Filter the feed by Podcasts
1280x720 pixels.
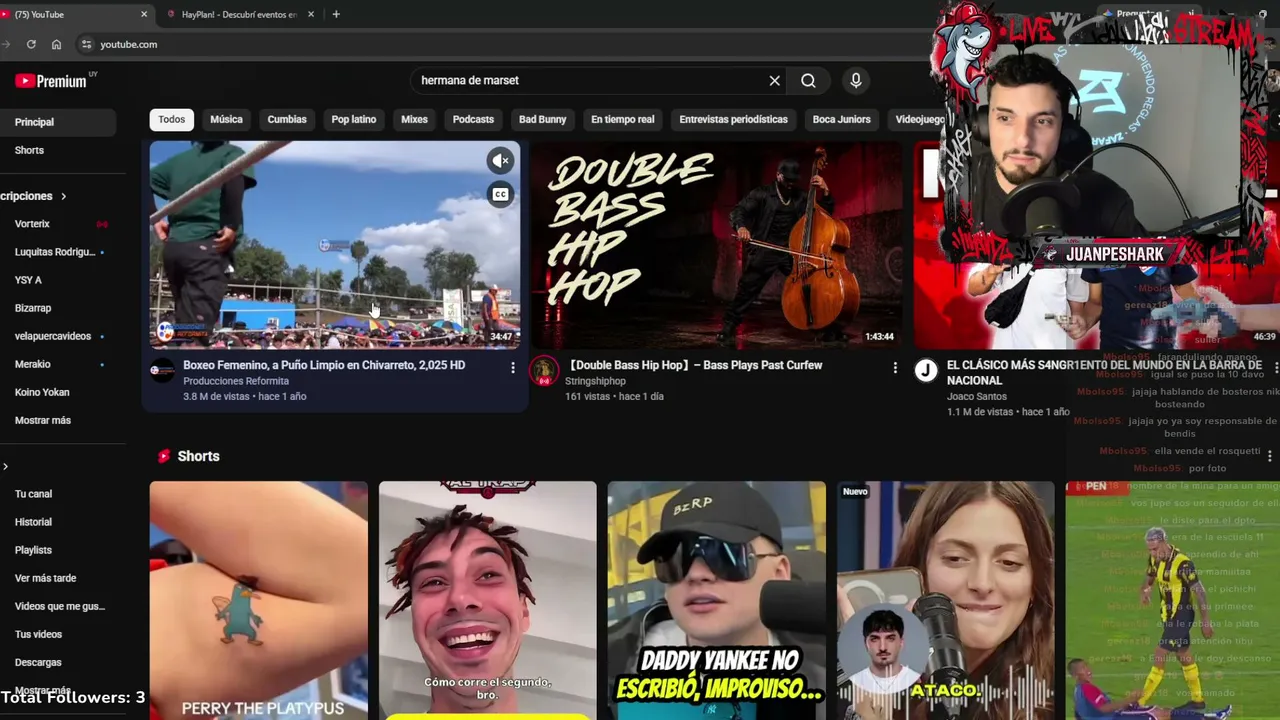click(x=473, y=119)
